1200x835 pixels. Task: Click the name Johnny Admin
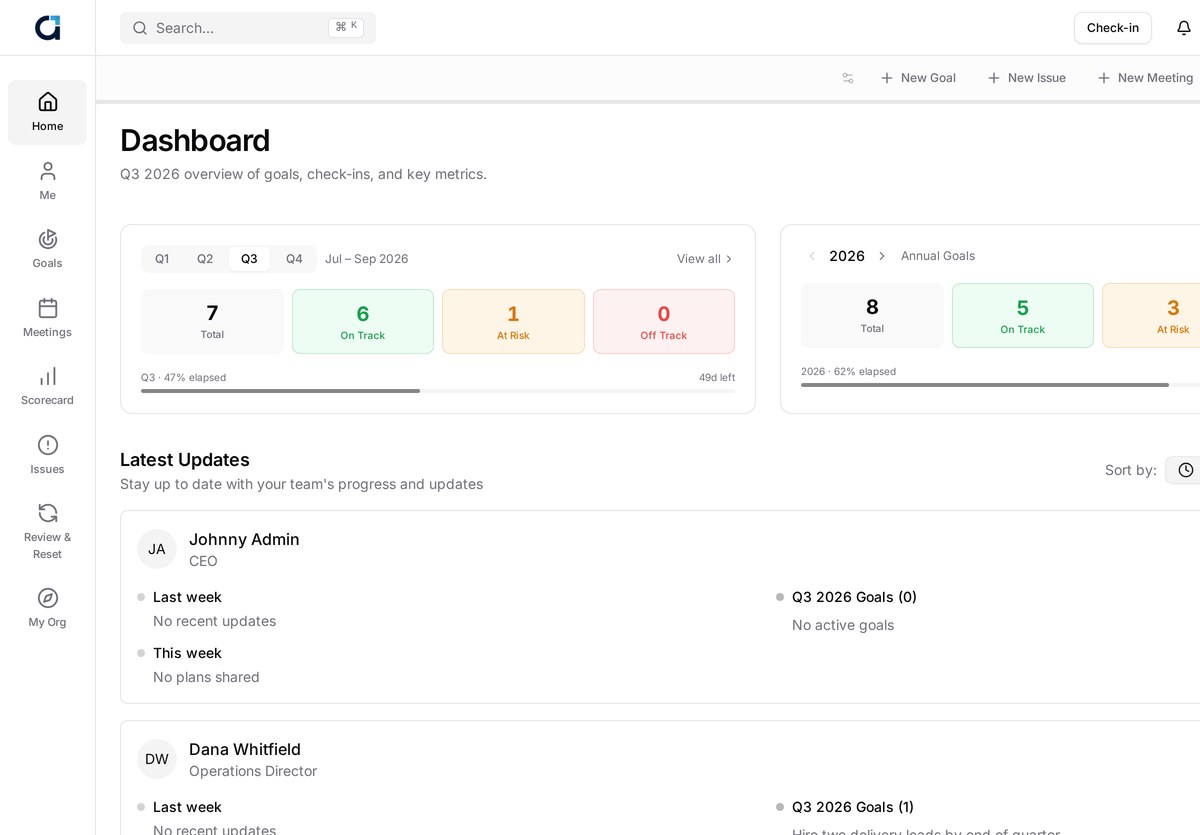pos(244,539)
